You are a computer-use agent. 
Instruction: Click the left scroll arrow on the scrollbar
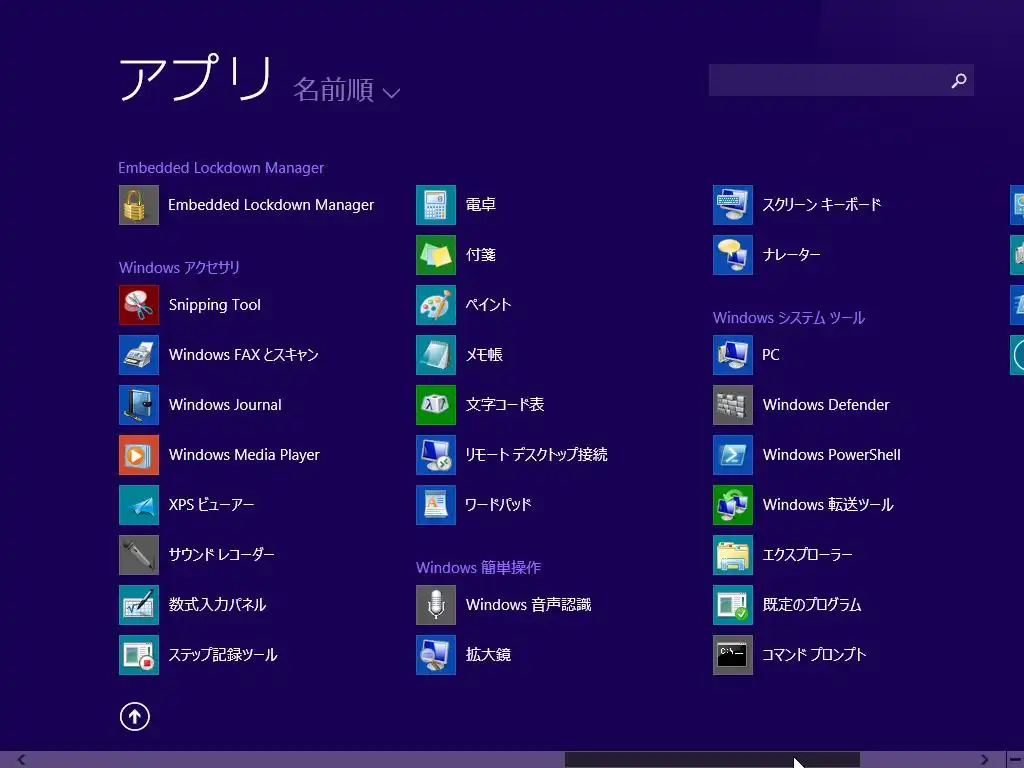[x=22, y=760]
